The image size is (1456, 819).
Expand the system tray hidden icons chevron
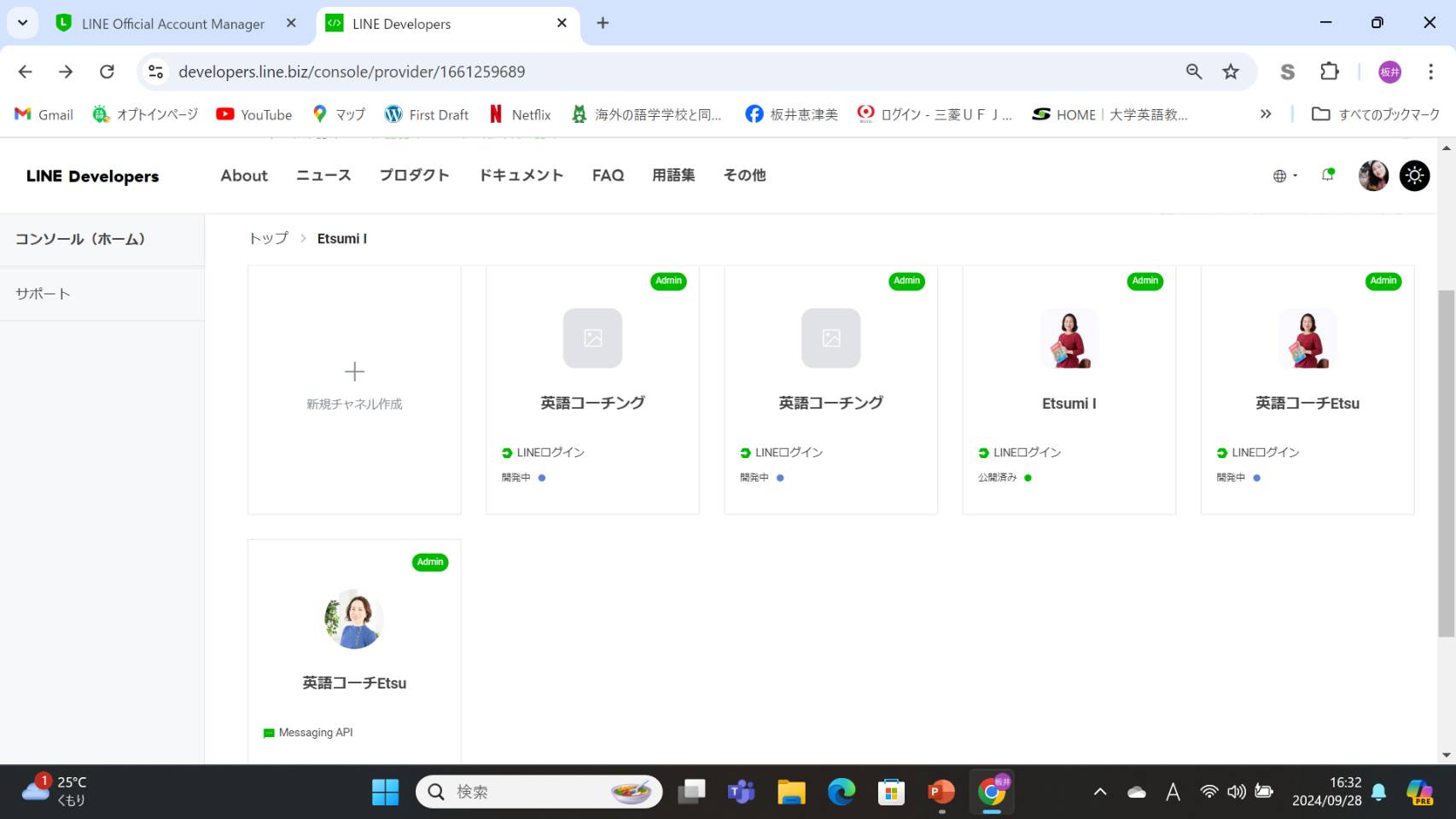1100,792
